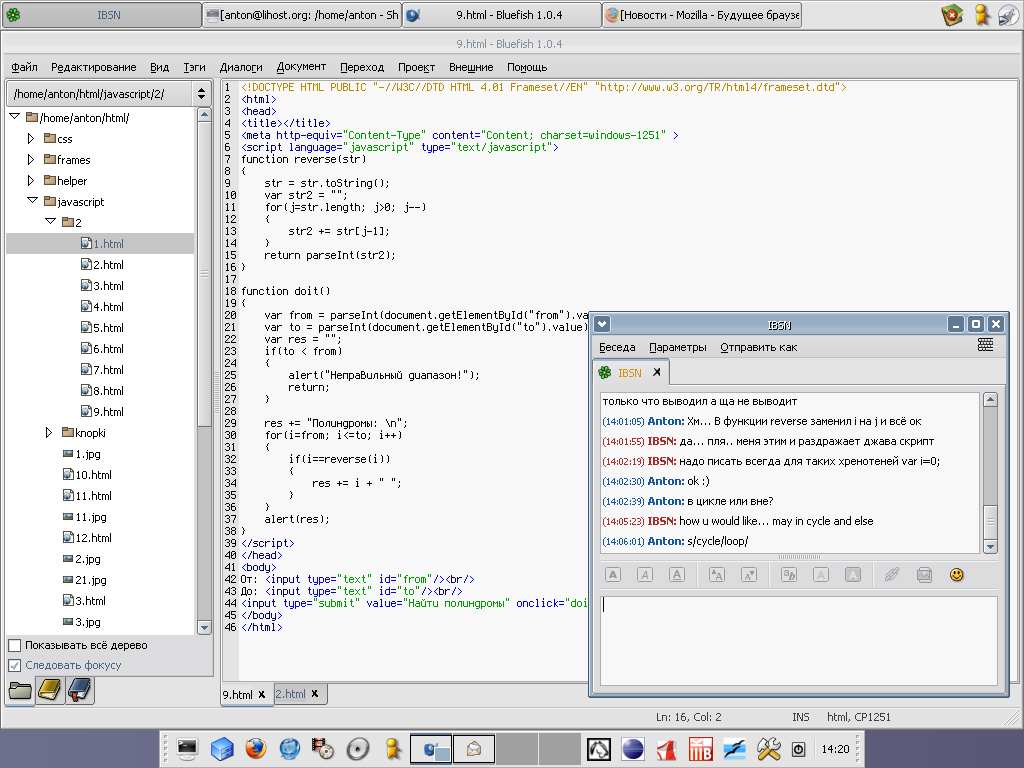1024x768 pixels.
Task: Switch to the 2.html document tab
Action: [291, 694]
